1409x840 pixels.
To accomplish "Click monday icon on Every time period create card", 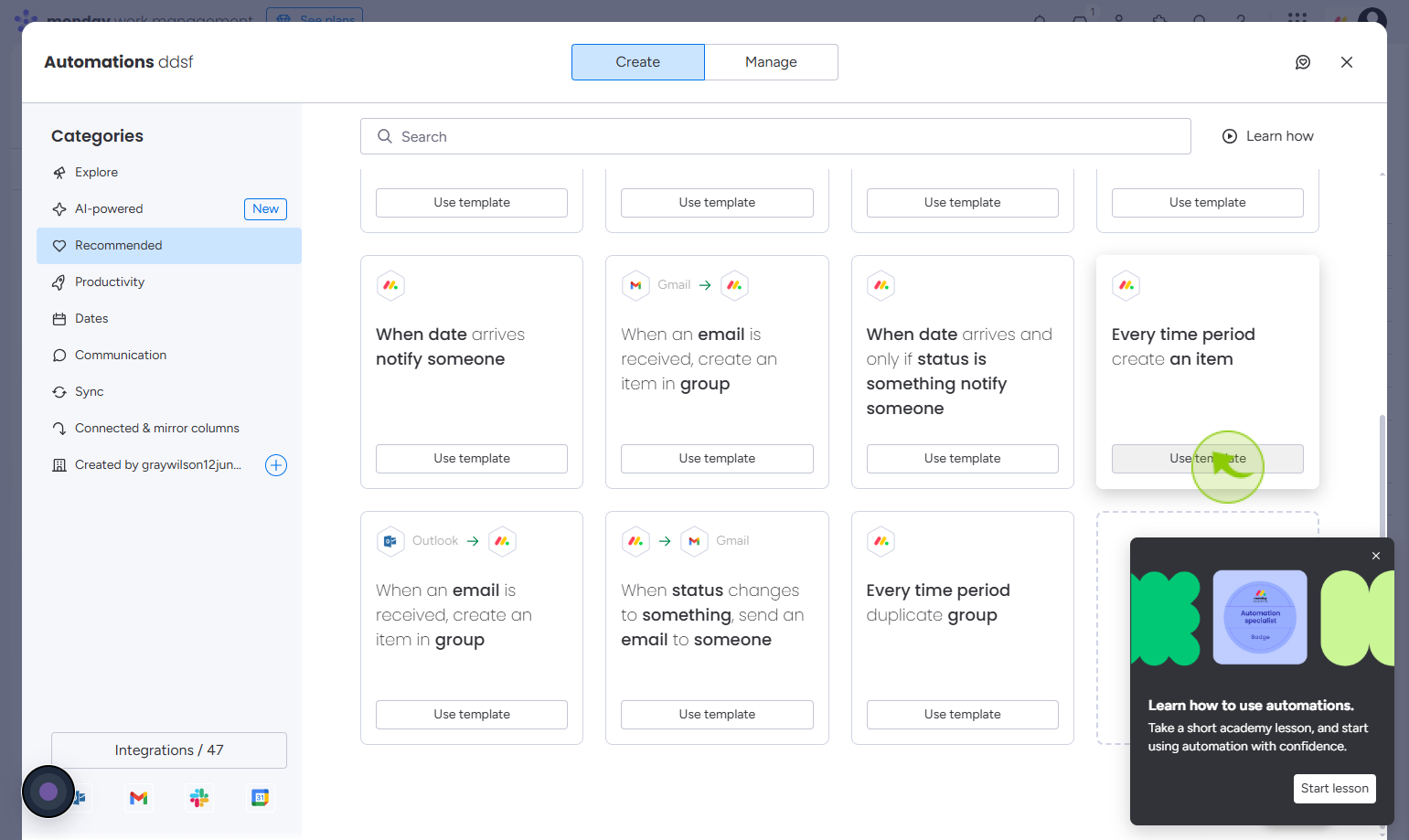I will pos(1126,285).
